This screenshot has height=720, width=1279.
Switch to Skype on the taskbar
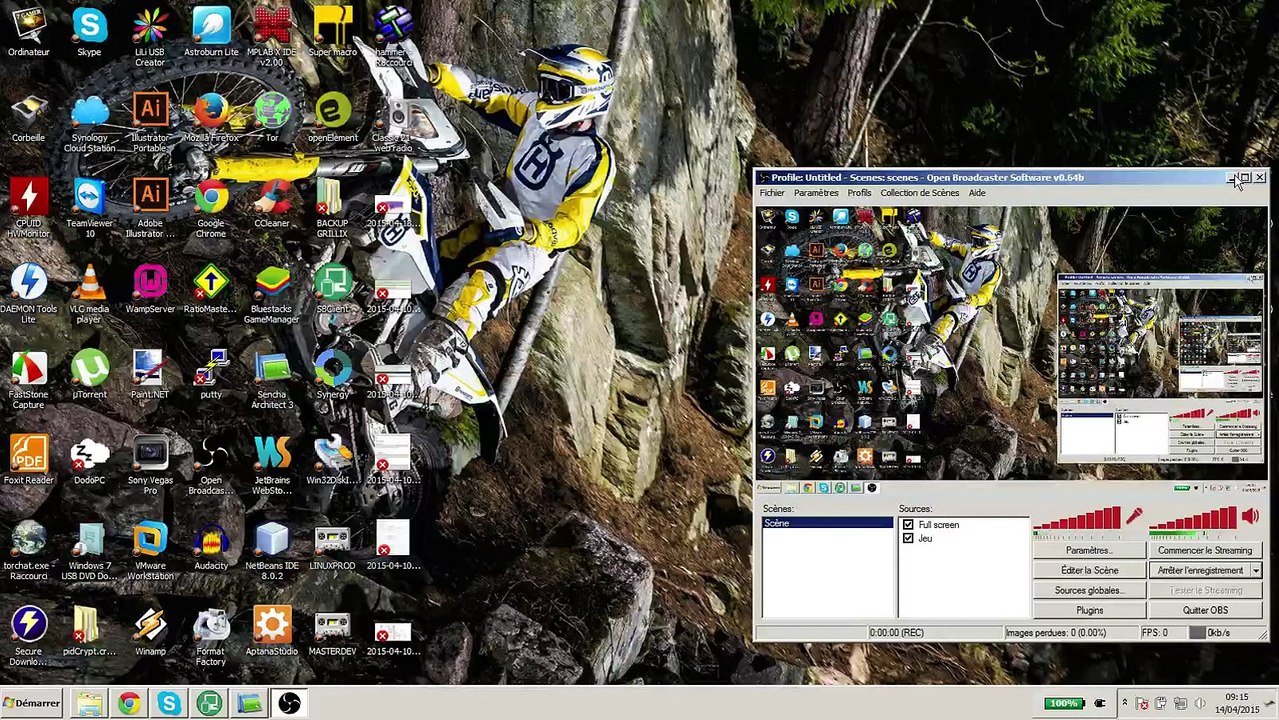169,704
